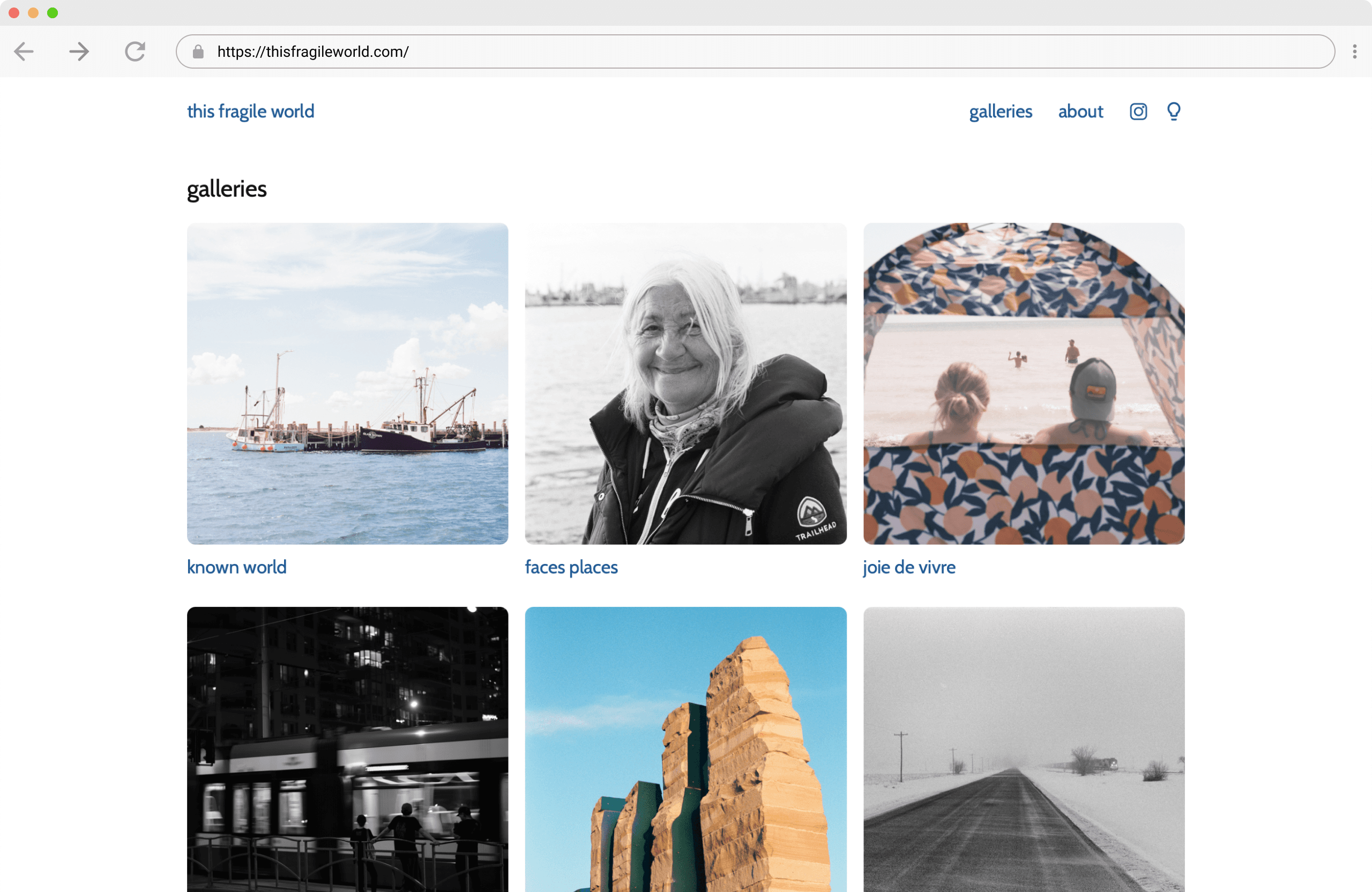Go to this fragile world home
Image resolution: width=1372 pixels, height=892 pixels.
click(250, 111)
